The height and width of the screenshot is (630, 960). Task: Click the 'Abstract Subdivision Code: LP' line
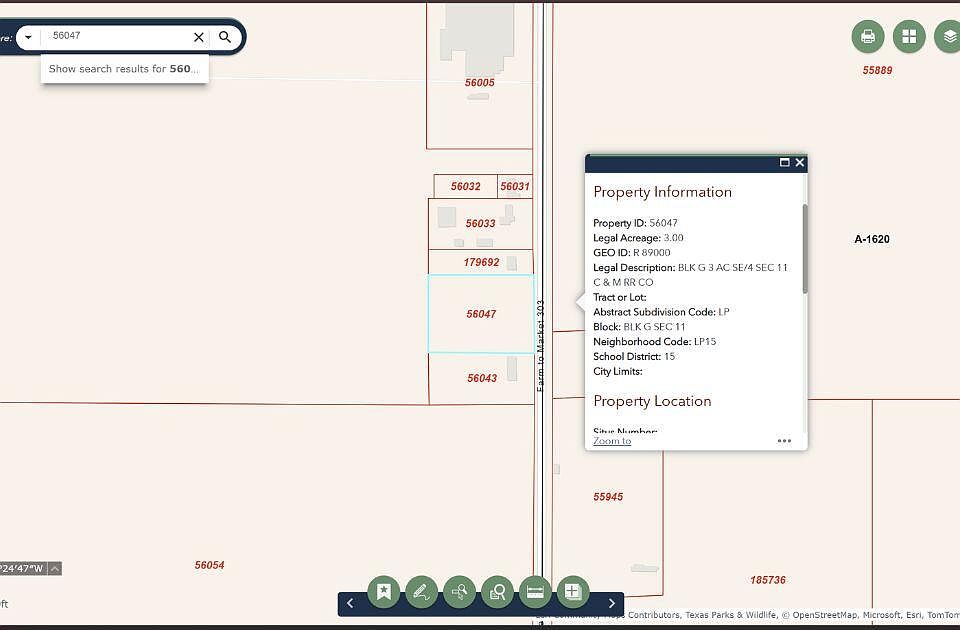point(661,312)
